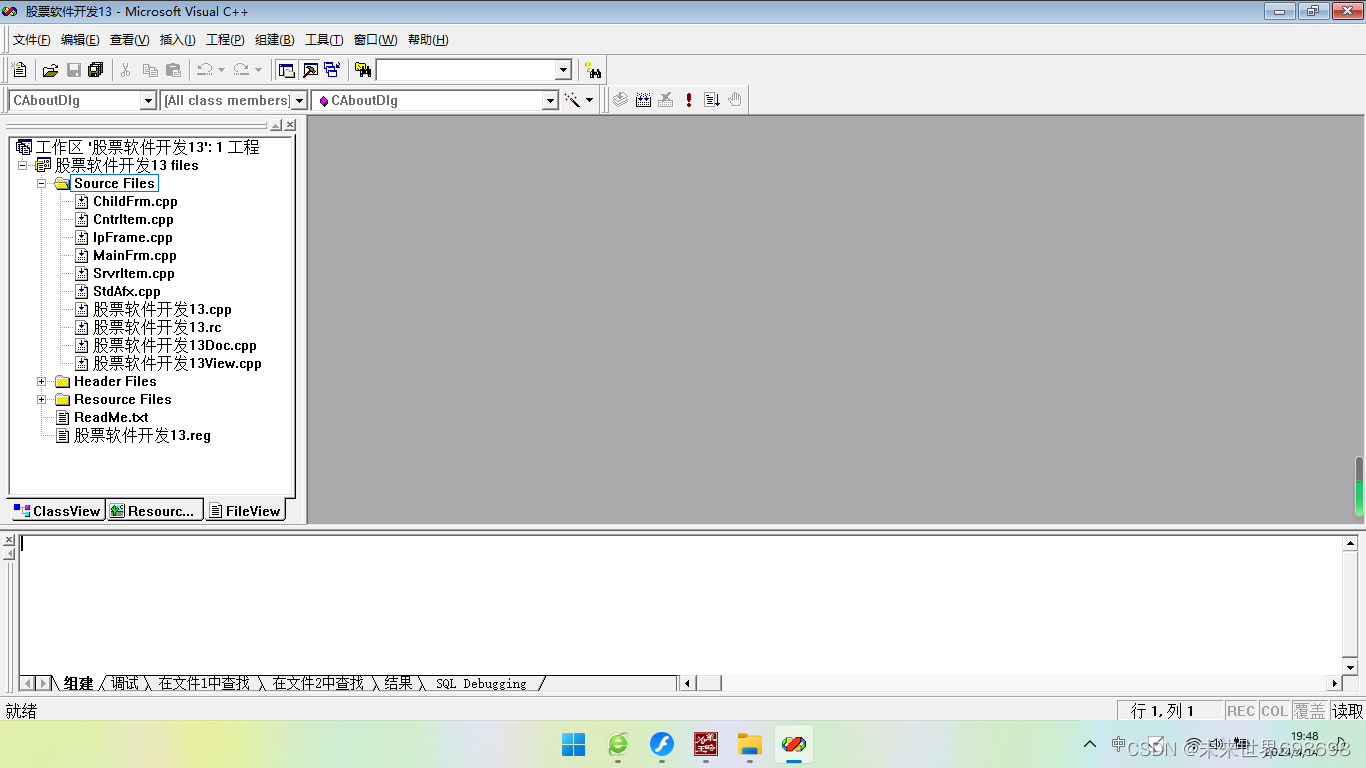Expand the Header Files folder
The image size is (1366, 768).
42,381
